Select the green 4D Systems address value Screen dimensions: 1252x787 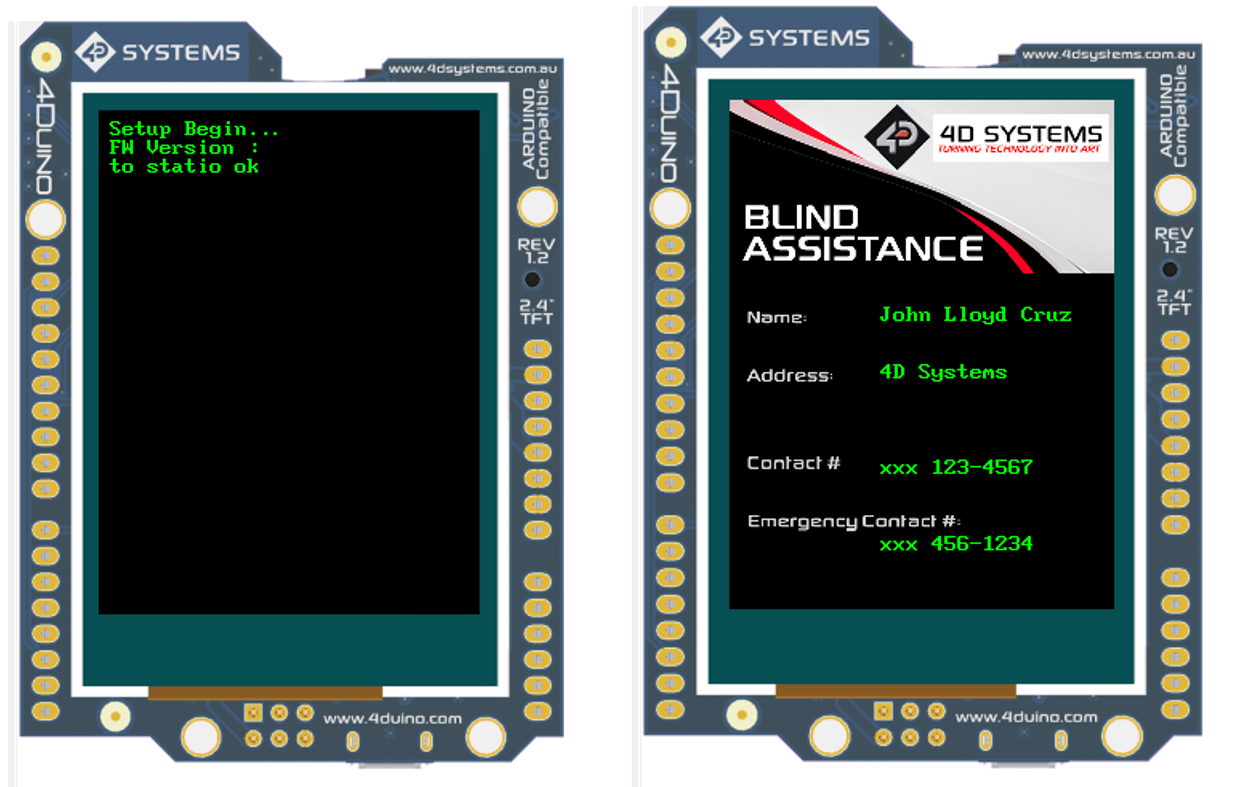coord(943,372)
